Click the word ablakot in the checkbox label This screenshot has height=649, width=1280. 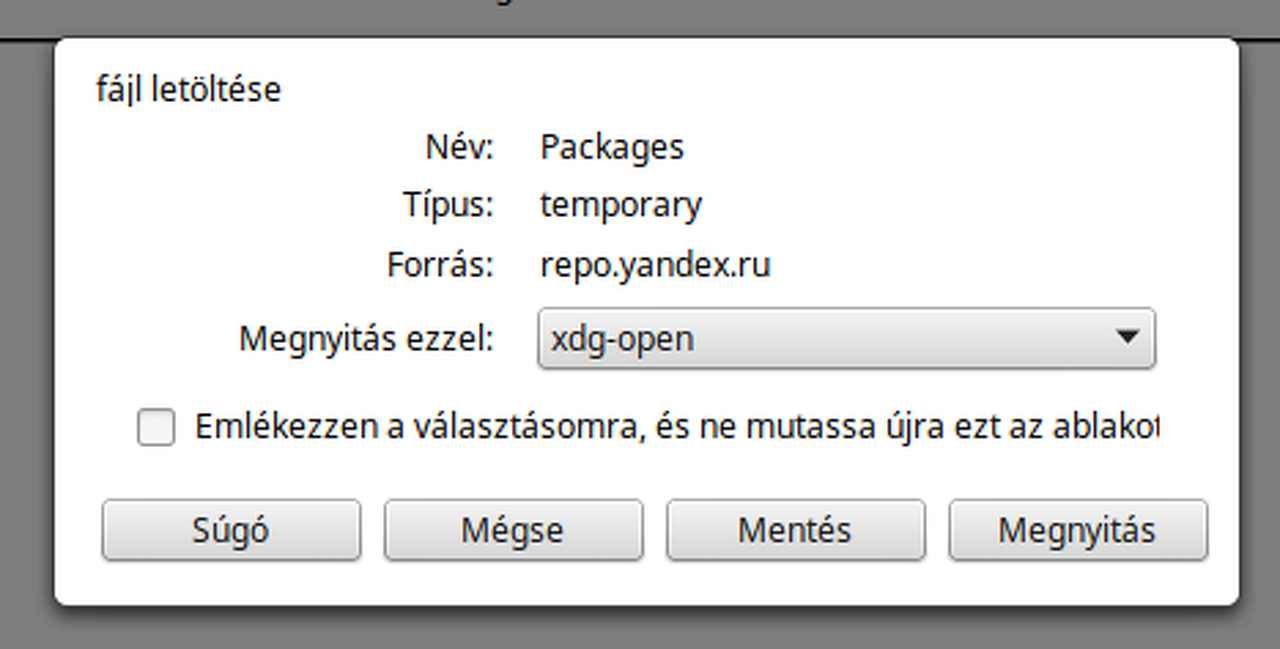tap(1108, 428)
